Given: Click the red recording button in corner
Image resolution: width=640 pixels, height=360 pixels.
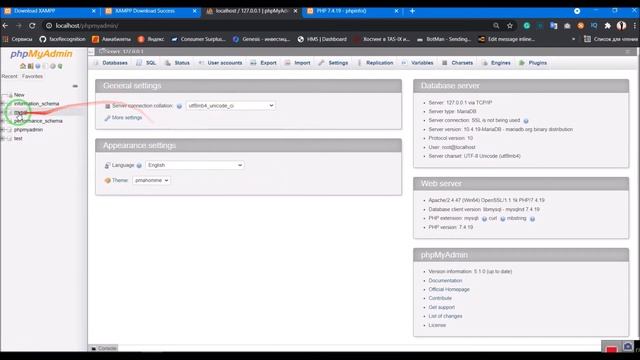Looking at the screenshot, I should click(611, 349).
